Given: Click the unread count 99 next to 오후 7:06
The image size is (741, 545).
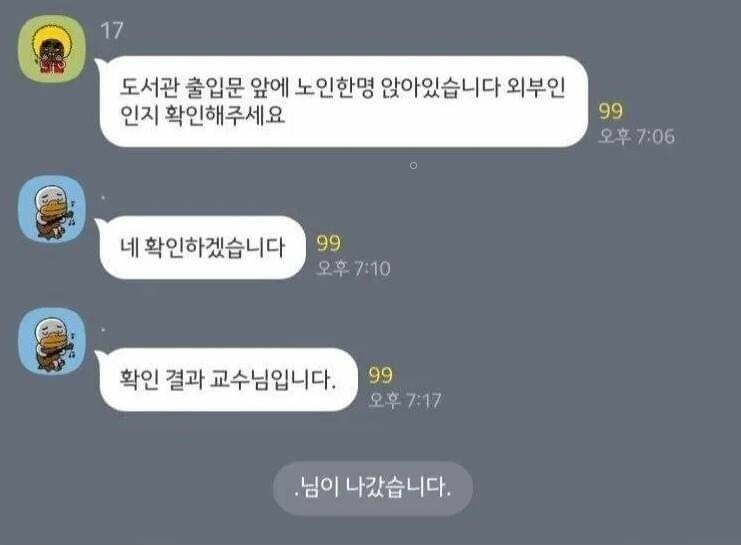Looking at the screenshot, I should point(610,111).
